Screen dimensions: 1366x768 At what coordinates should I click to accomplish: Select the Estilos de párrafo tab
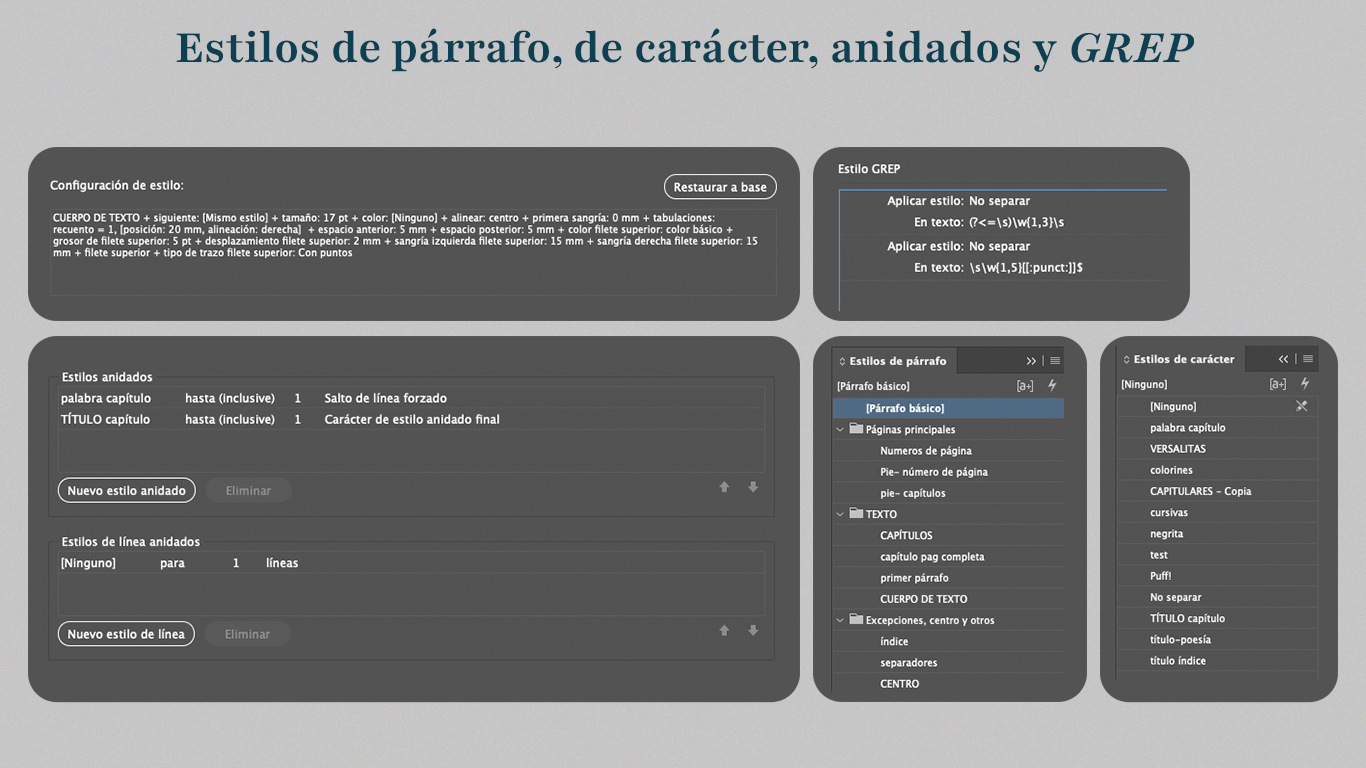coord(895,361)
